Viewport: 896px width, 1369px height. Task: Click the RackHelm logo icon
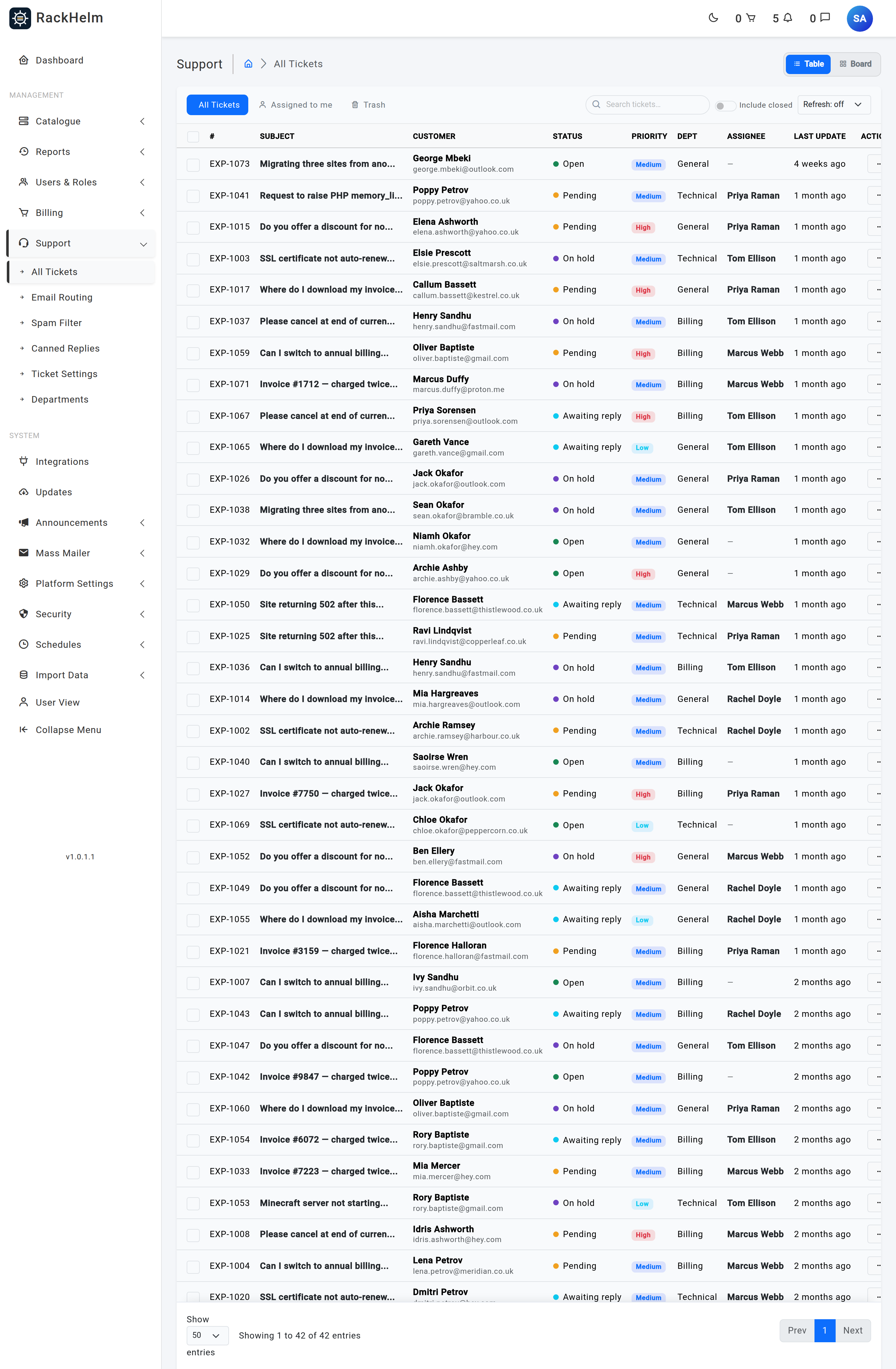20,18
